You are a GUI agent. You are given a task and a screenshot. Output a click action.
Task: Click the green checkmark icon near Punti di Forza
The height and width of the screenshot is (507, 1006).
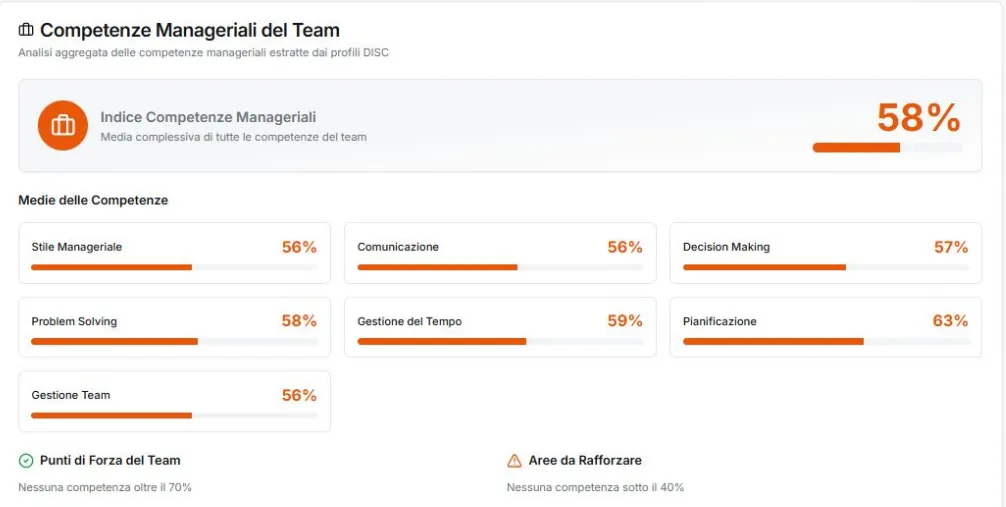click(x=26, y=461)
